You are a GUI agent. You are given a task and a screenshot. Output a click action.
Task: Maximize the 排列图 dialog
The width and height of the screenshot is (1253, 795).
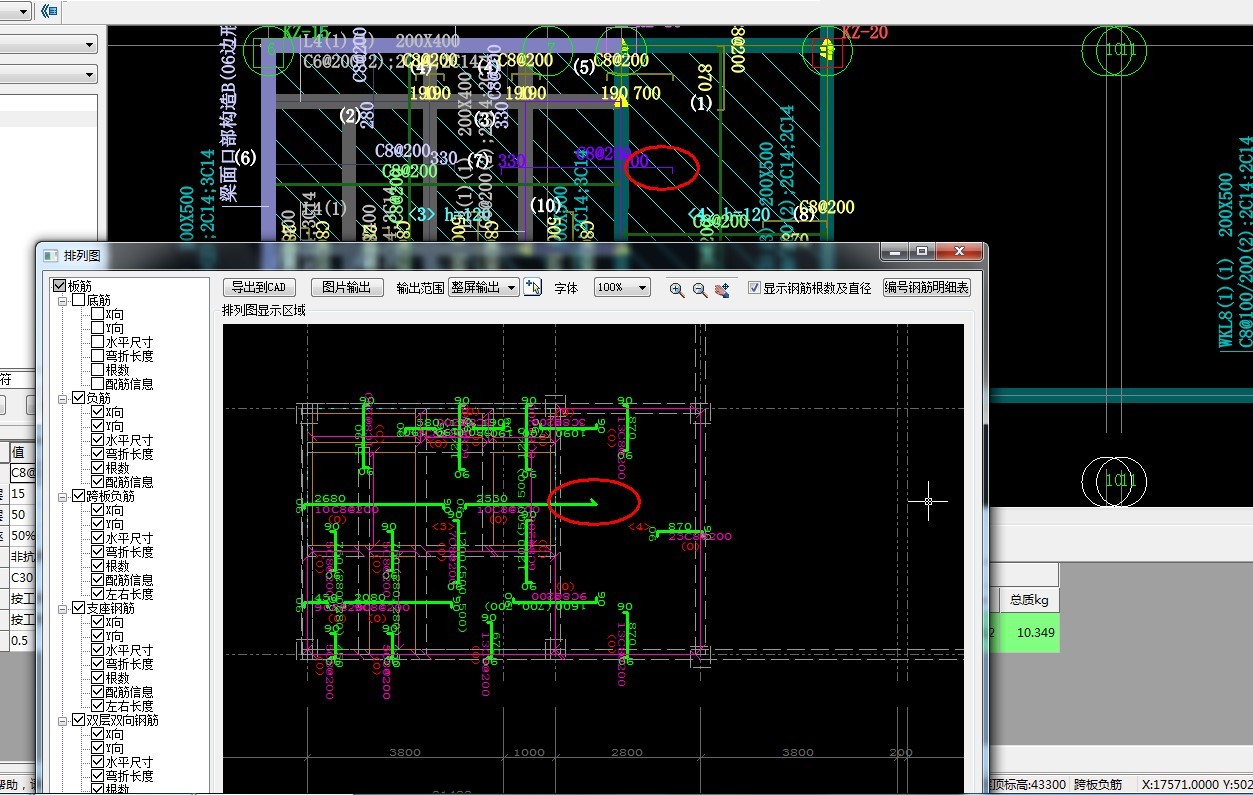click(922, 251)
